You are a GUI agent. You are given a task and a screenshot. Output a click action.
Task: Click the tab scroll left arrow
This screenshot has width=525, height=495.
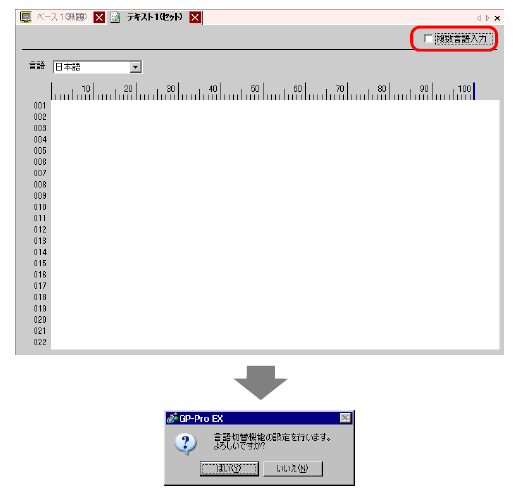[x=479, y=18]
